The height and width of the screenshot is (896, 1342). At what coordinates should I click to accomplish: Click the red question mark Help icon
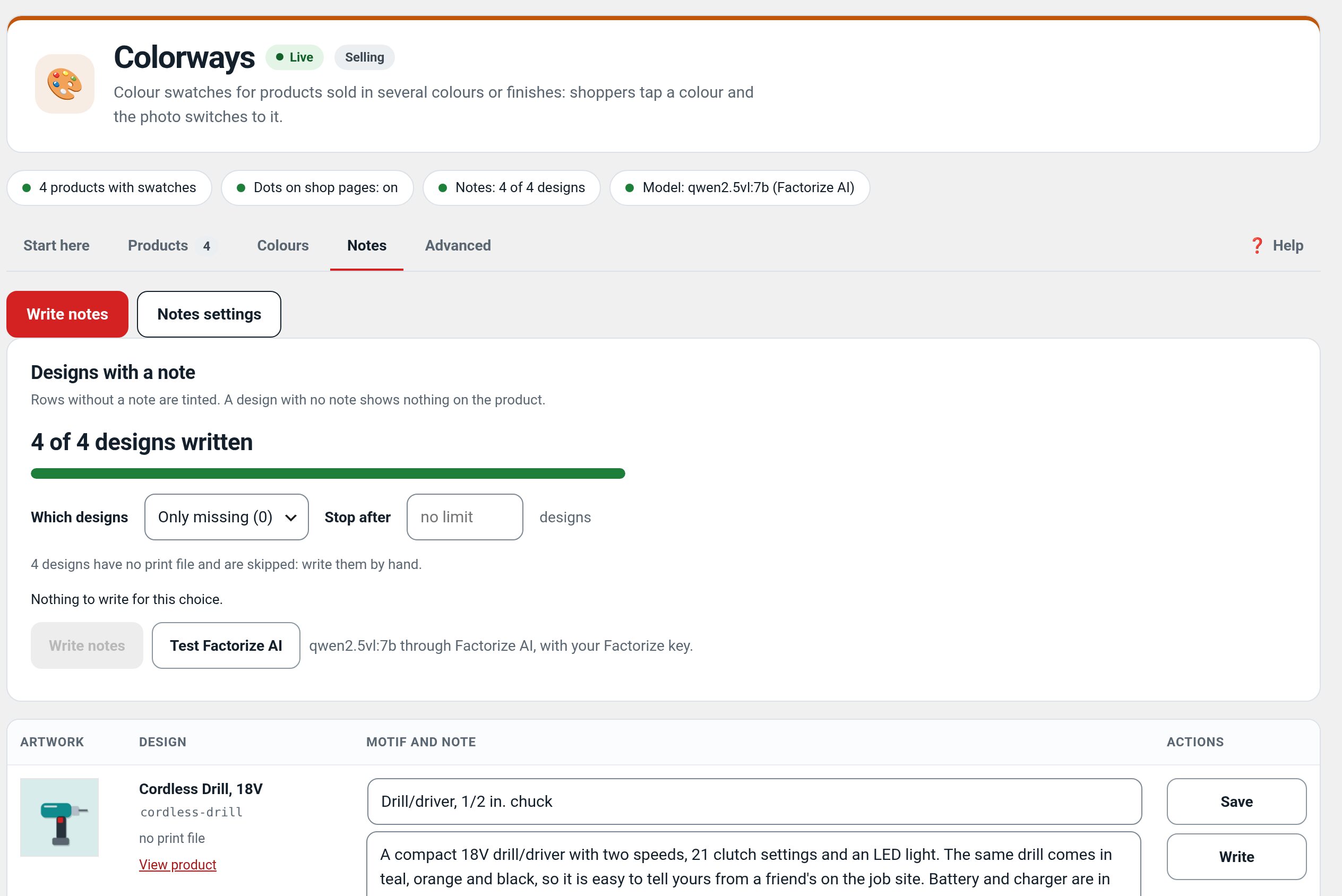pyautogui.click(x=1257, y=246)
